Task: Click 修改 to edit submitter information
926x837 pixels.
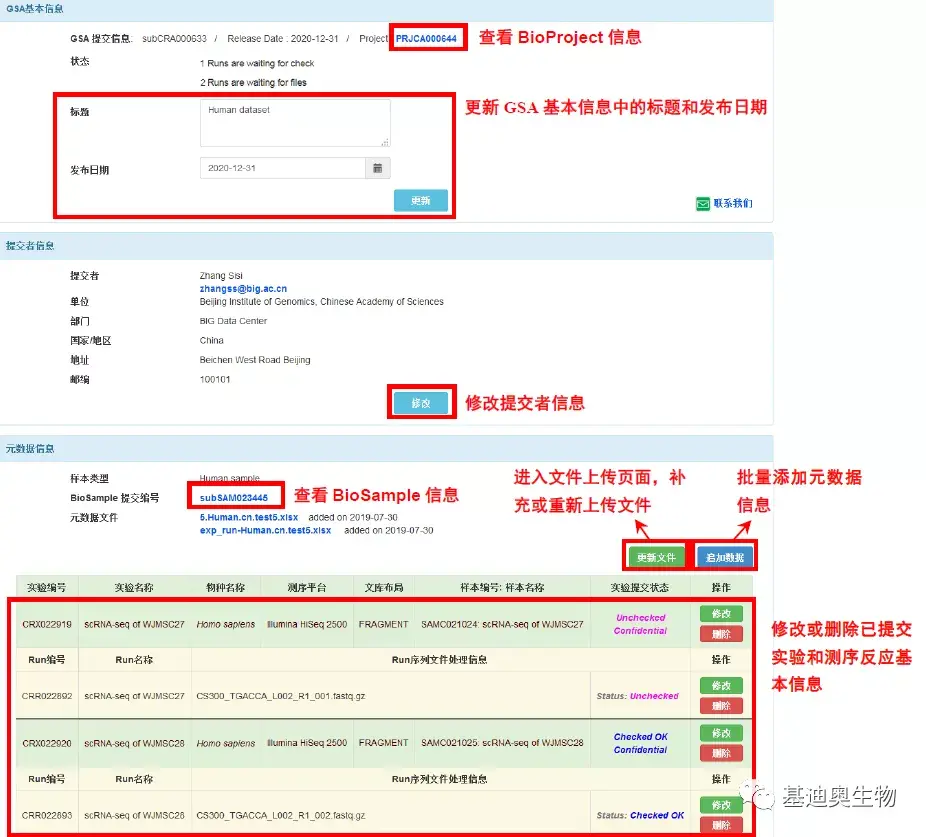Action: (420, 402)
